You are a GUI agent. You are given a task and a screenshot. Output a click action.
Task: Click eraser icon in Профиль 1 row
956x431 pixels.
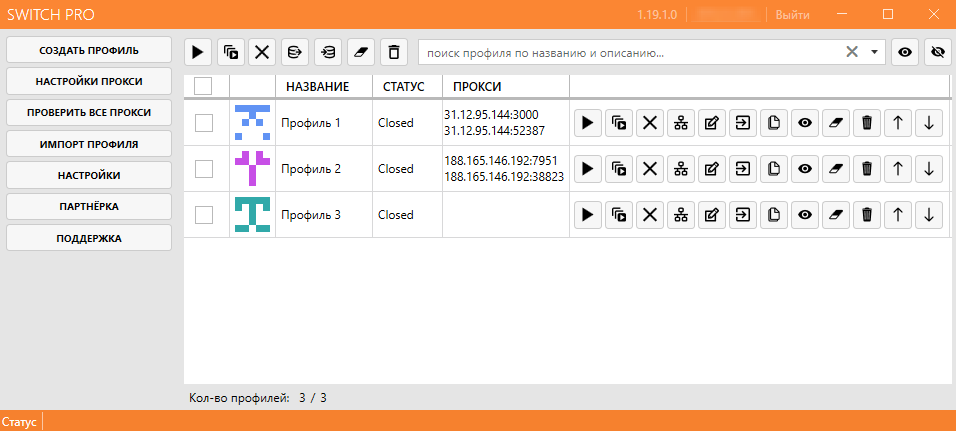(x=836, y=123)
